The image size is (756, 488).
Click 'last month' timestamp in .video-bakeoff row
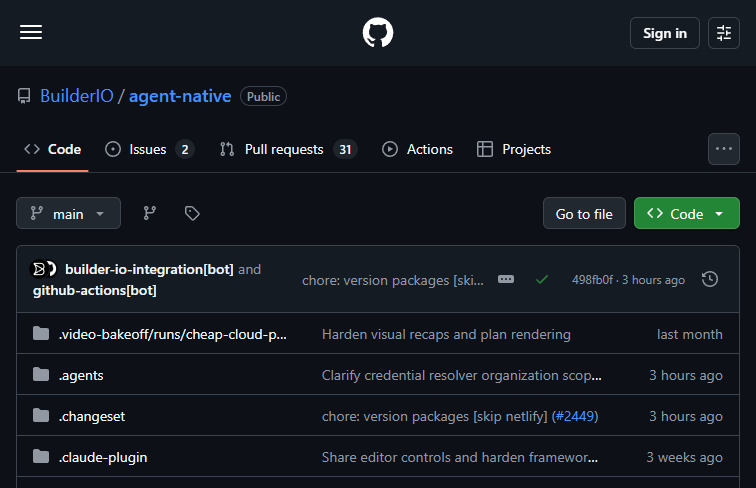pos(689,334)
